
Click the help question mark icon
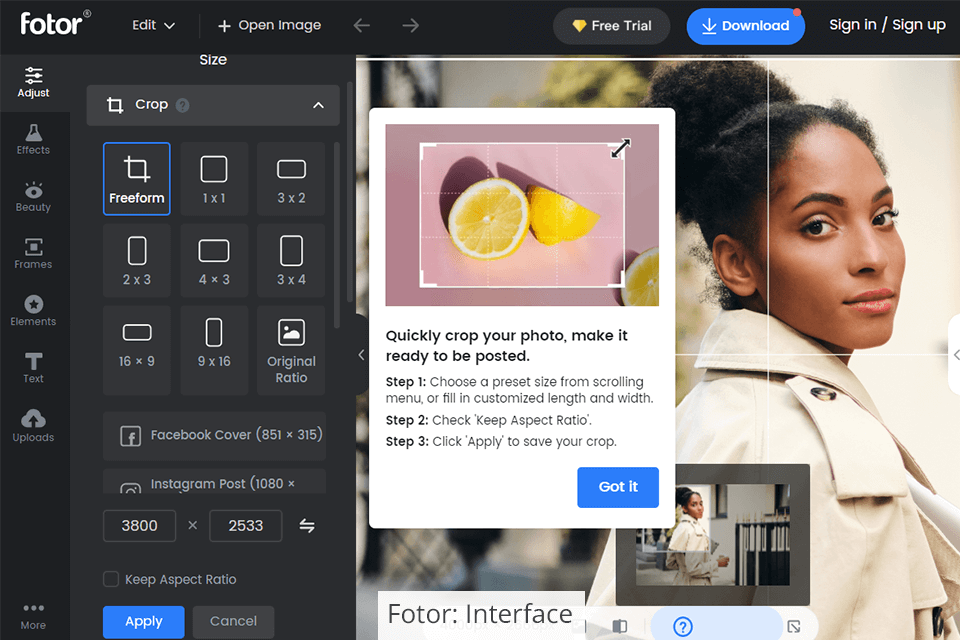click(x=683, y=626)
